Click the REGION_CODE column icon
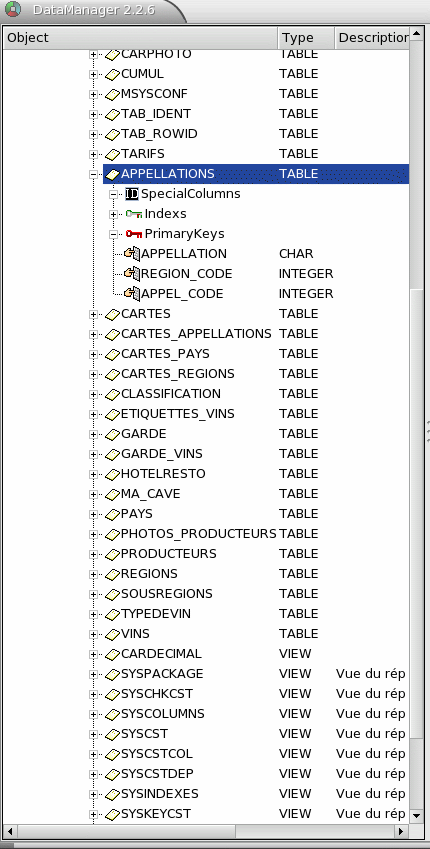This screenshot has height=849, width=430. pos(132,273)
